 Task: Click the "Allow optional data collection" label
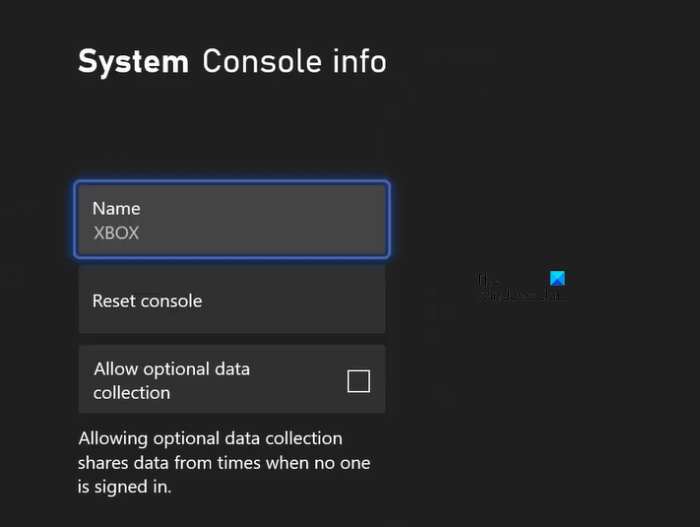point(171,380)
